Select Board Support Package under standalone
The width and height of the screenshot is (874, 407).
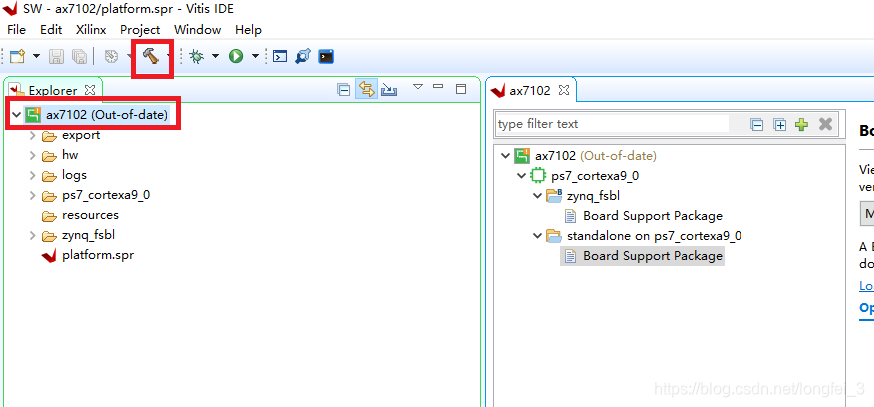tap(653, 256)
